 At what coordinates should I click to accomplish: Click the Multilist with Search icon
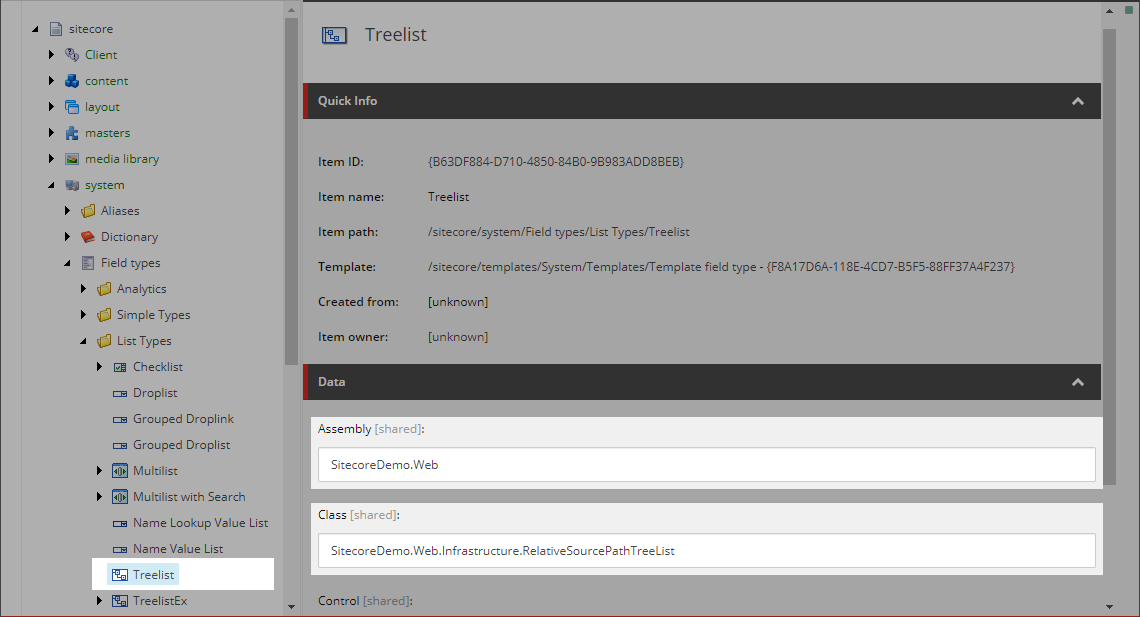point(120,497)
